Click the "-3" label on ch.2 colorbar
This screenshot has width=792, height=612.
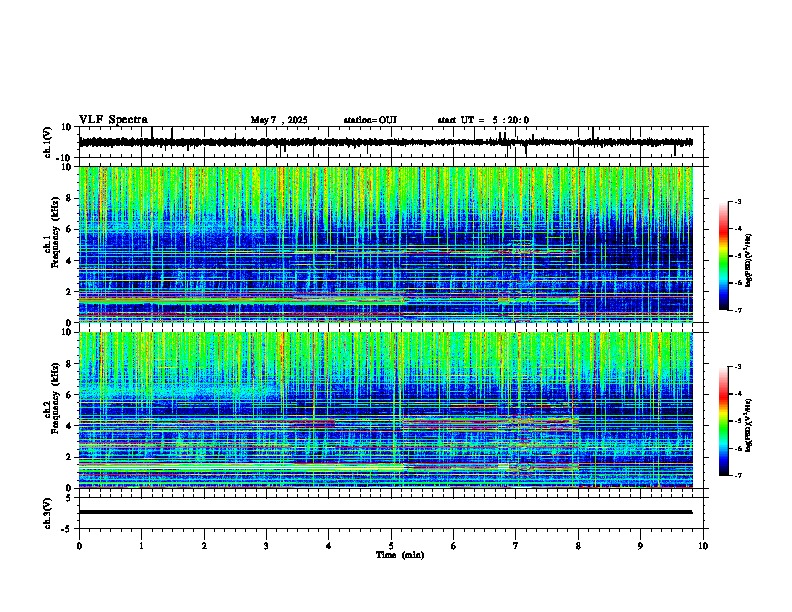coord(738,367)
